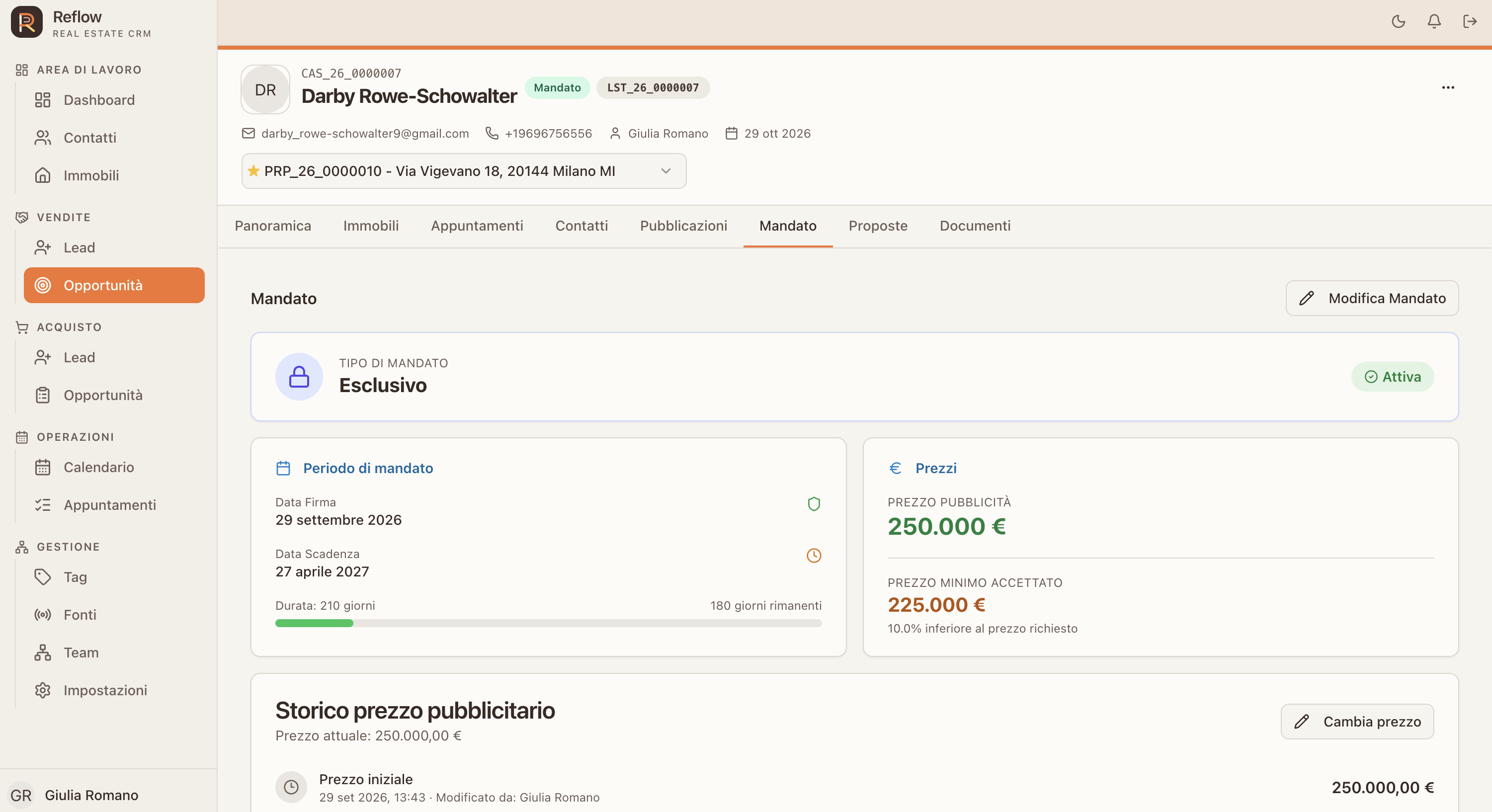Switch to the Immobili tab

click(x=371, y=226)
